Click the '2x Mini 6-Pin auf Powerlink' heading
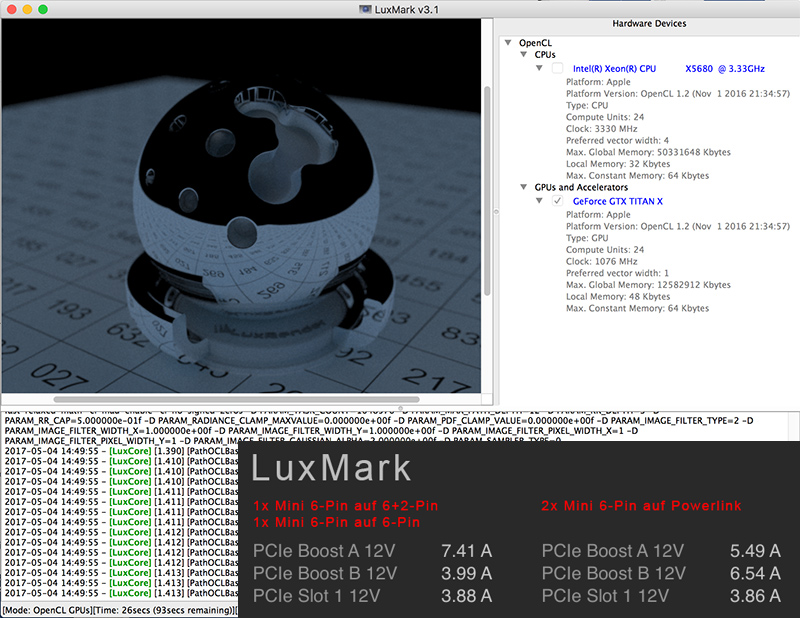 [x=641, y=506]
